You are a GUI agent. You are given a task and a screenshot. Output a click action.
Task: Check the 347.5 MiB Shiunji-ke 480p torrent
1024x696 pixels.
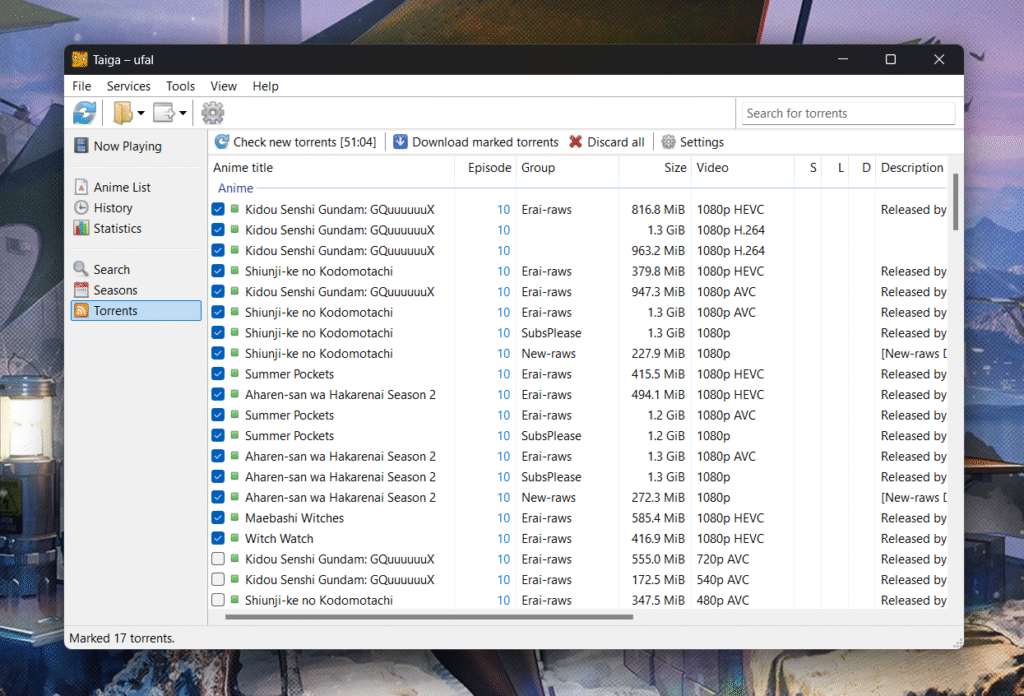click(218, 600)
